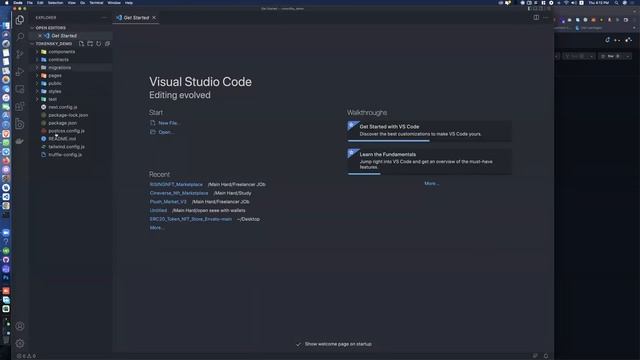Click the menu bar clock
Viewport: 640px width, 360px height.
599,3
